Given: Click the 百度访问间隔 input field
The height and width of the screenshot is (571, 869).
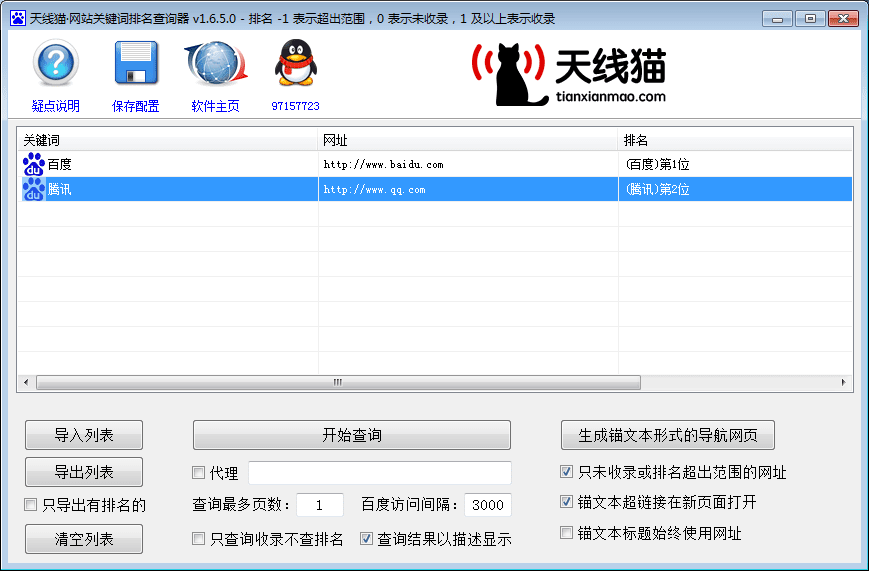Looking at the screenshot, I should (x=488, y=505).
